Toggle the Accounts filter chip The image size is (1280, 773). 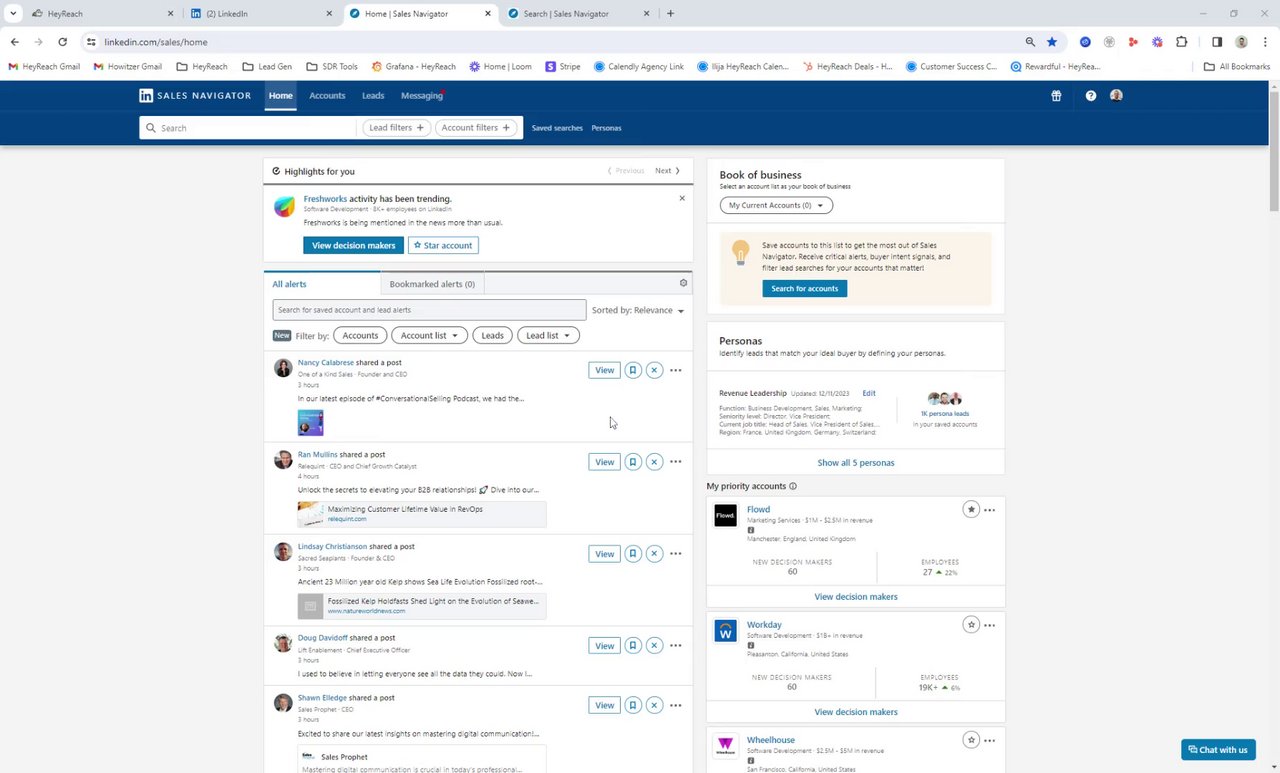click(360, 336)
